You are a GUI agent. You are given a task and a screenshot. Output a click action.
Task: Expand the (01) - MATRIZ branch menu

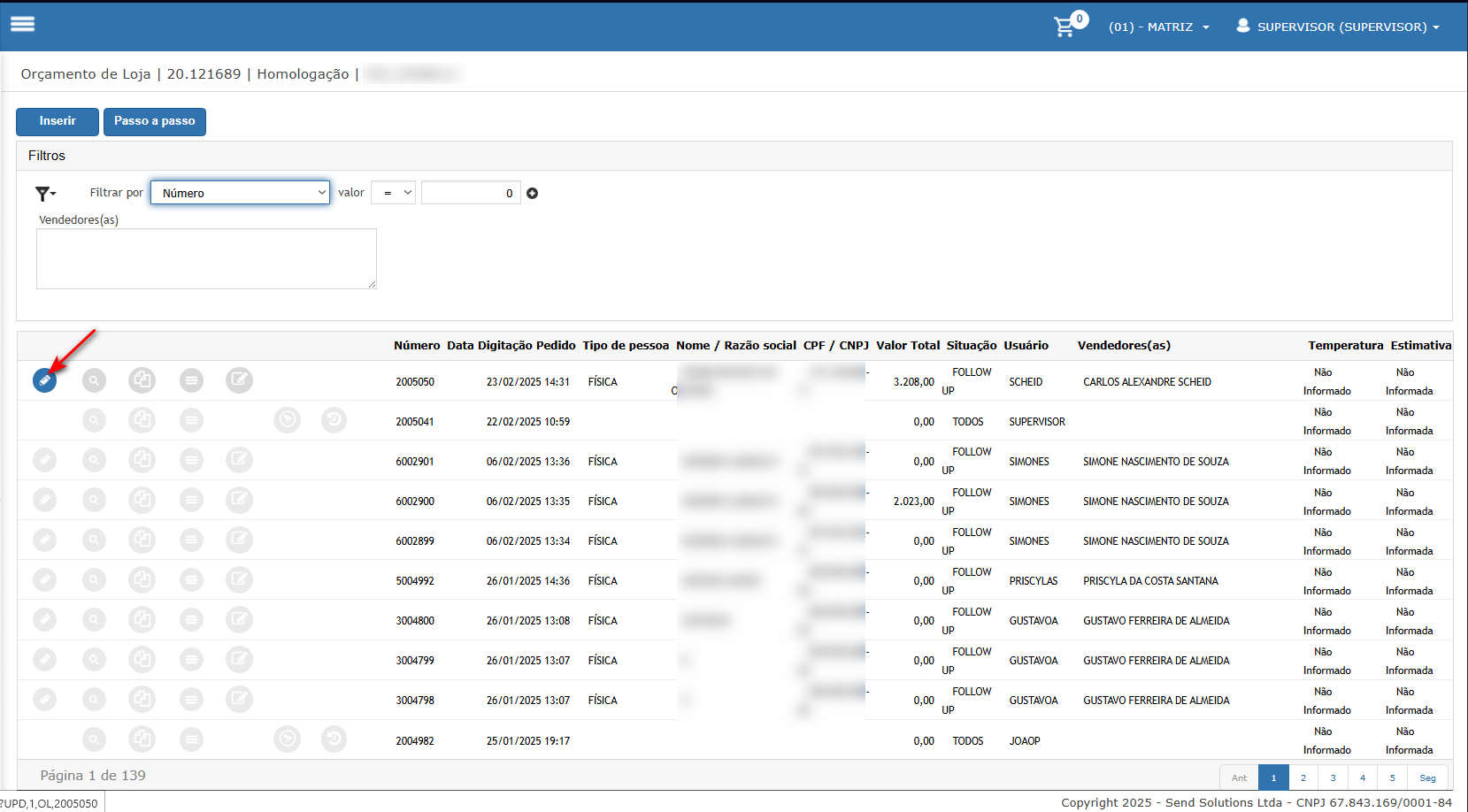[1158, 27]
